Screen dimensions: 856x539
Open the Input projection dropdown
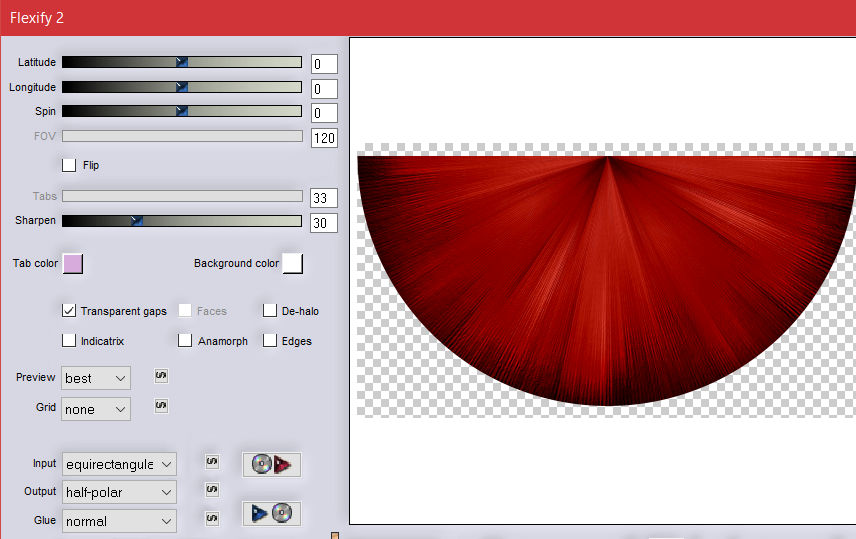click(x=119, y=464)
